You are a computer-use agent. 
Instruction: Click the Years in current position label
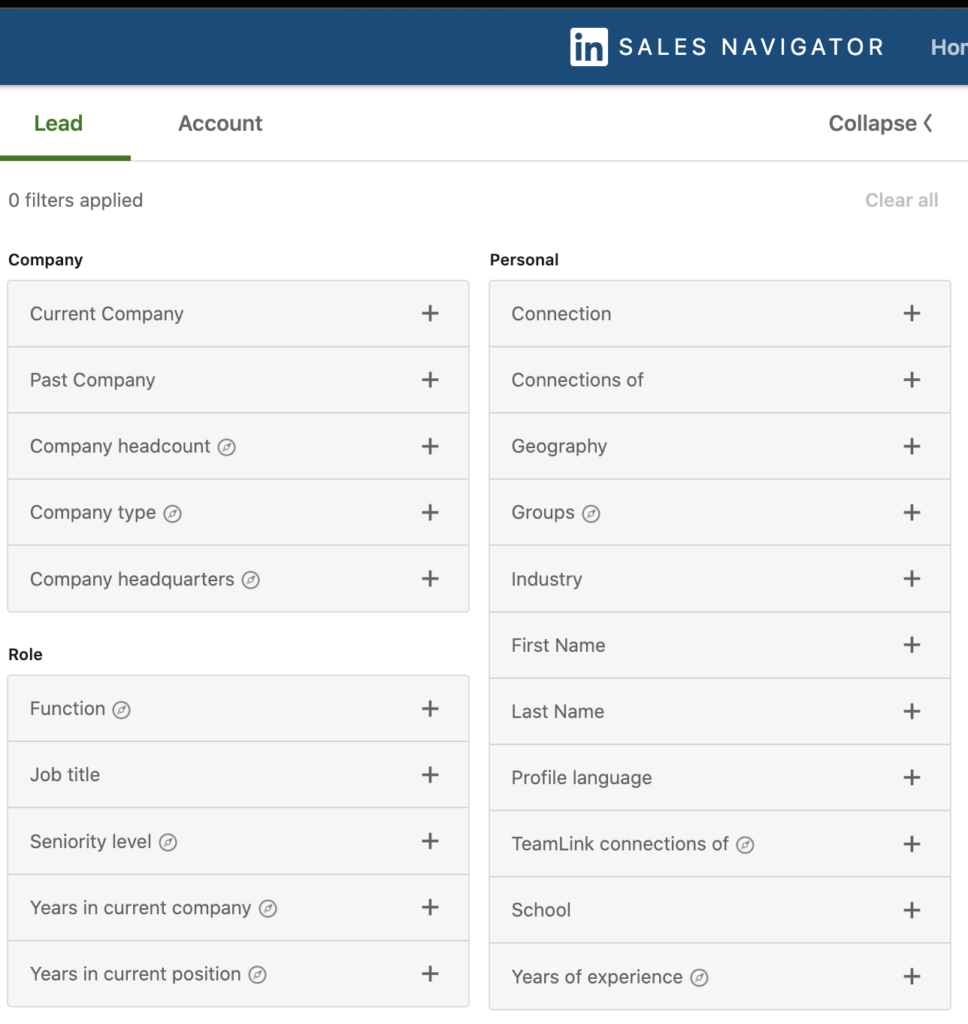click(x=135, y=974)
